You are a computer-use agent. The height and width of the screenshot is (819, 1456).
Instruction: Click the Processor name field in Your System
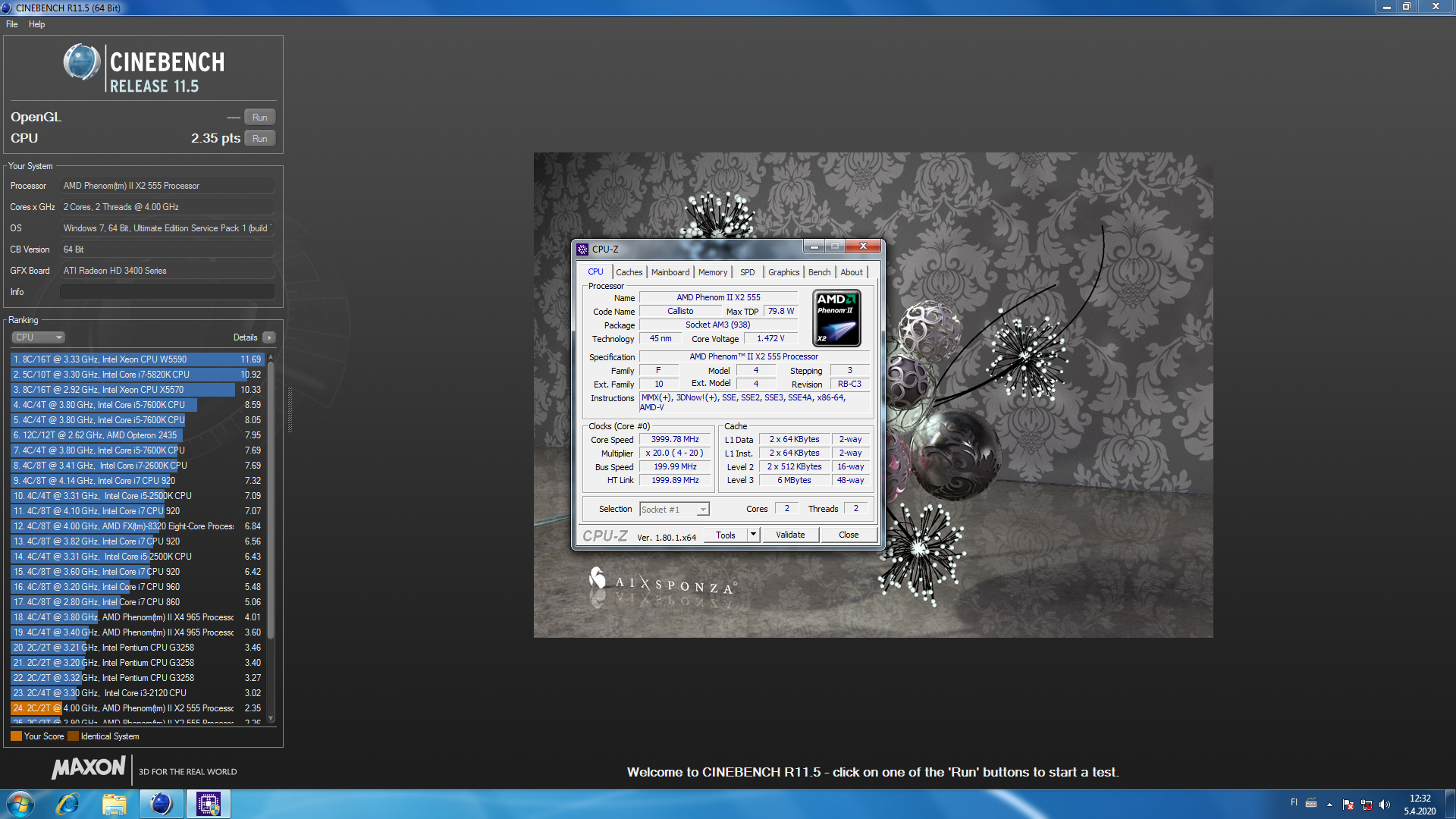click(x=168, y=186)
